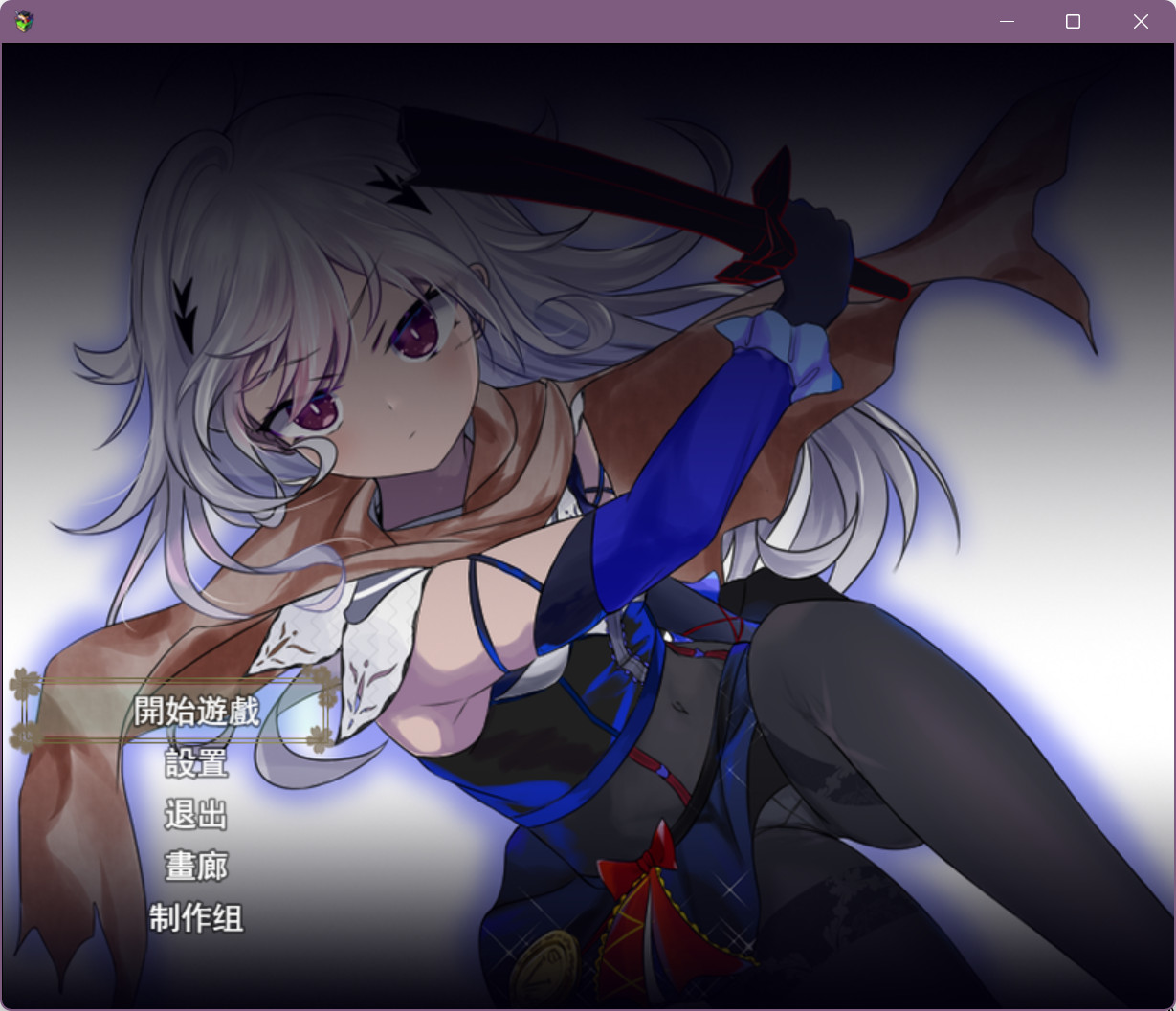View the 制作组 credits entry
This screenshot has height=1011, width=1176.
(196, 918)
